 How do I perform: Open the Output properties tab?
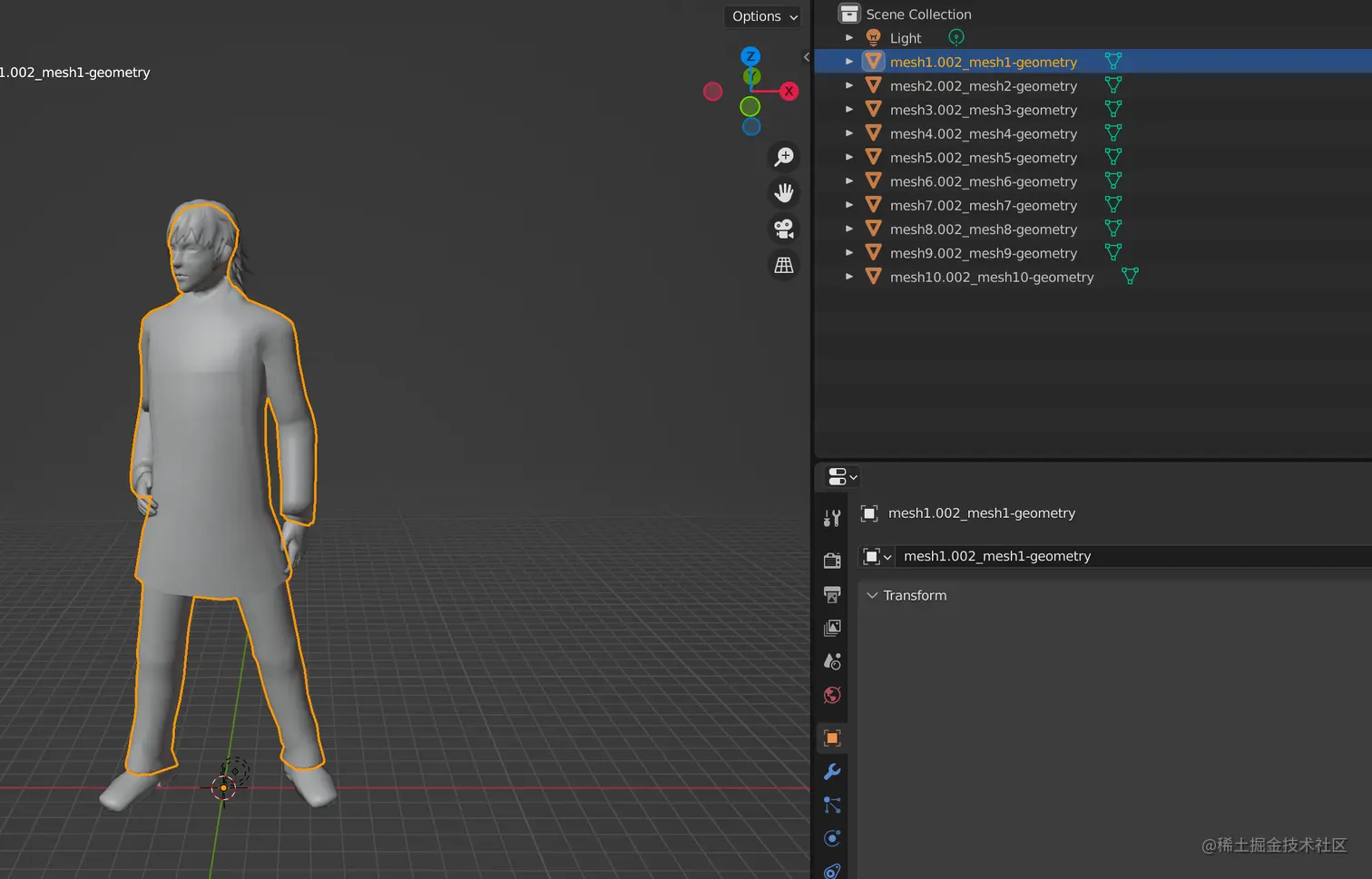click(x=832, y=594)
